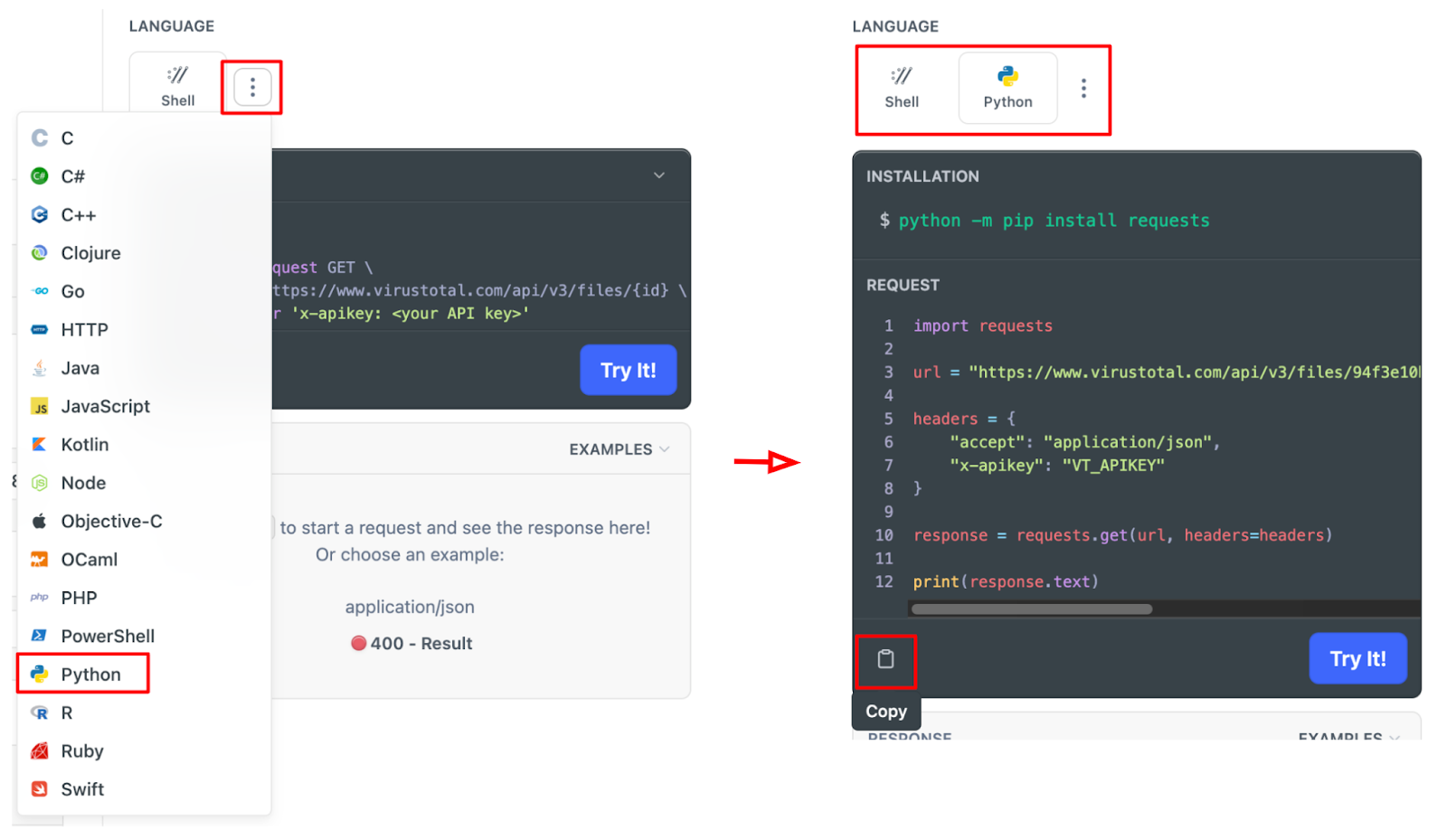
Task: Choose Kotlin from the language list
Action: (144, 445)
